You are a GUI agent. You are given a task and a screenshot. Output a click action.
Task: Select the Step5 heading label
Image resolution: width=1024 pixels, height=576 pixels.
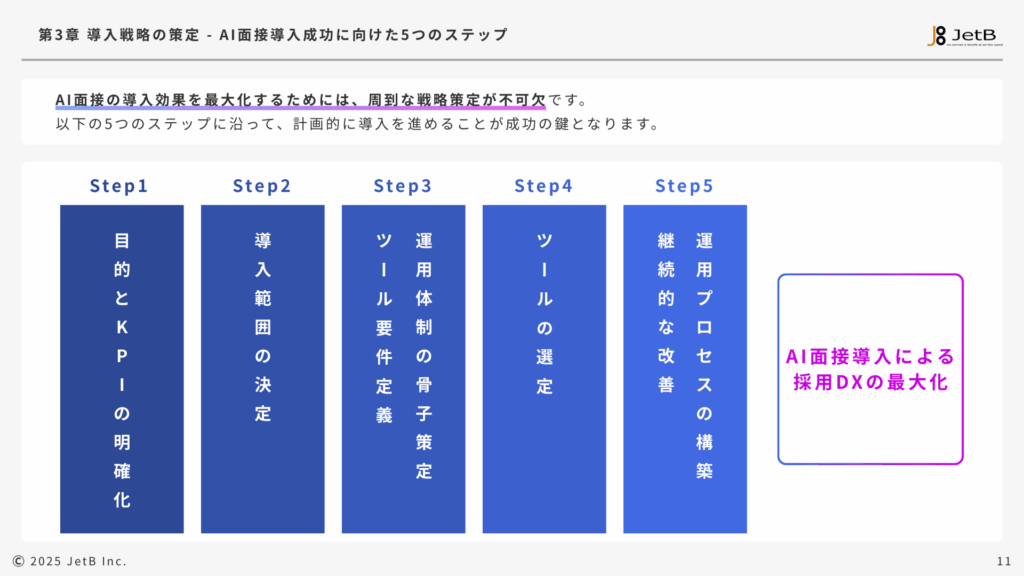tap(685, 186)
